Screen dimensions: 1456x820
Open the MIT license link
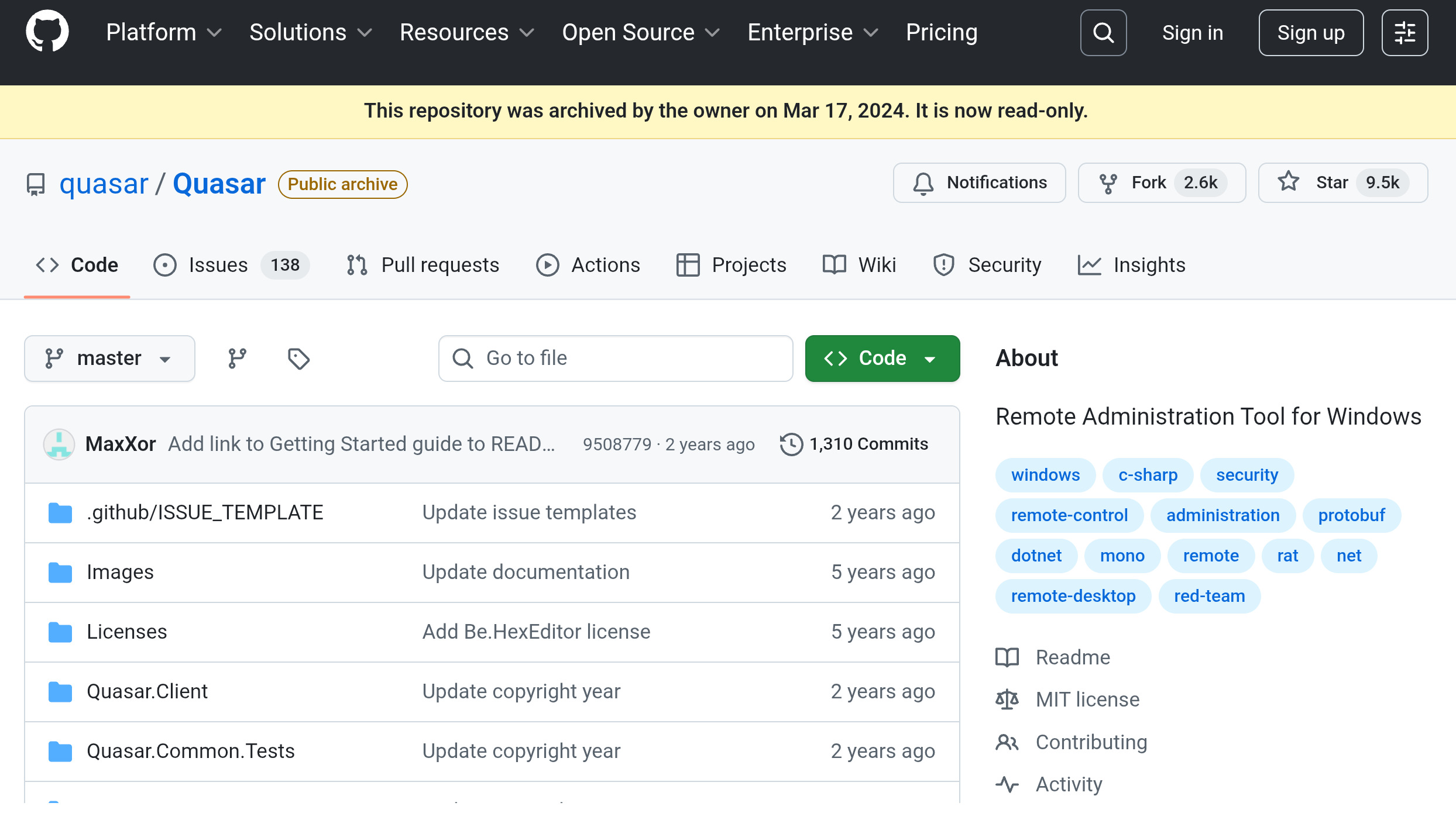(x=1087, y=700)
